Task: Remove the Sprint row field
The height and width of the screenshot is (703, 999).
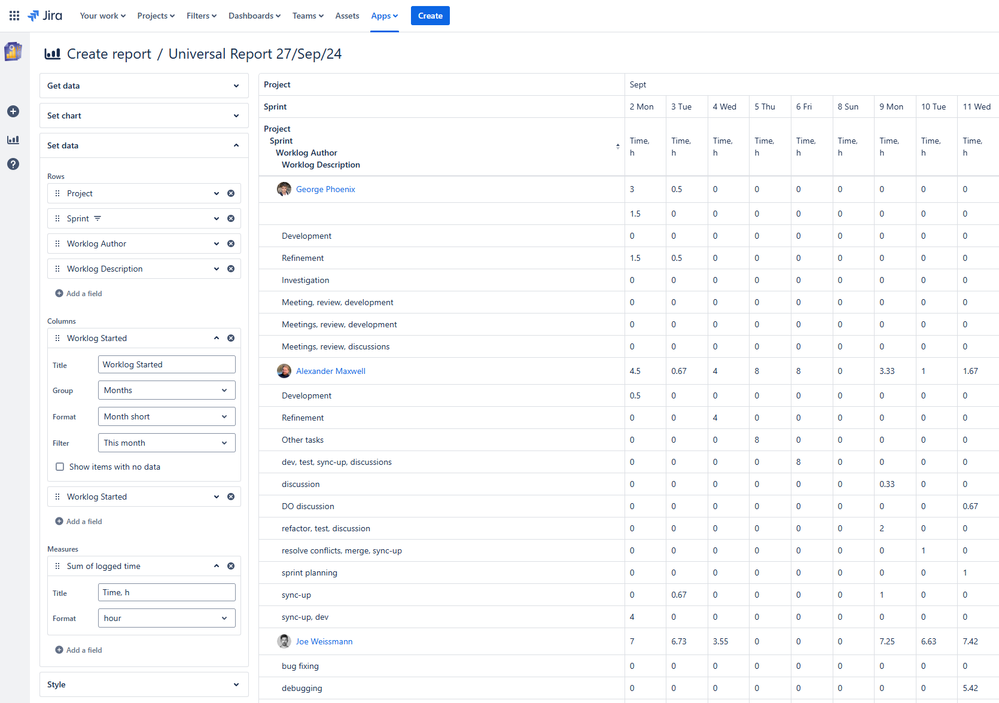Action: tap(231, 219)
